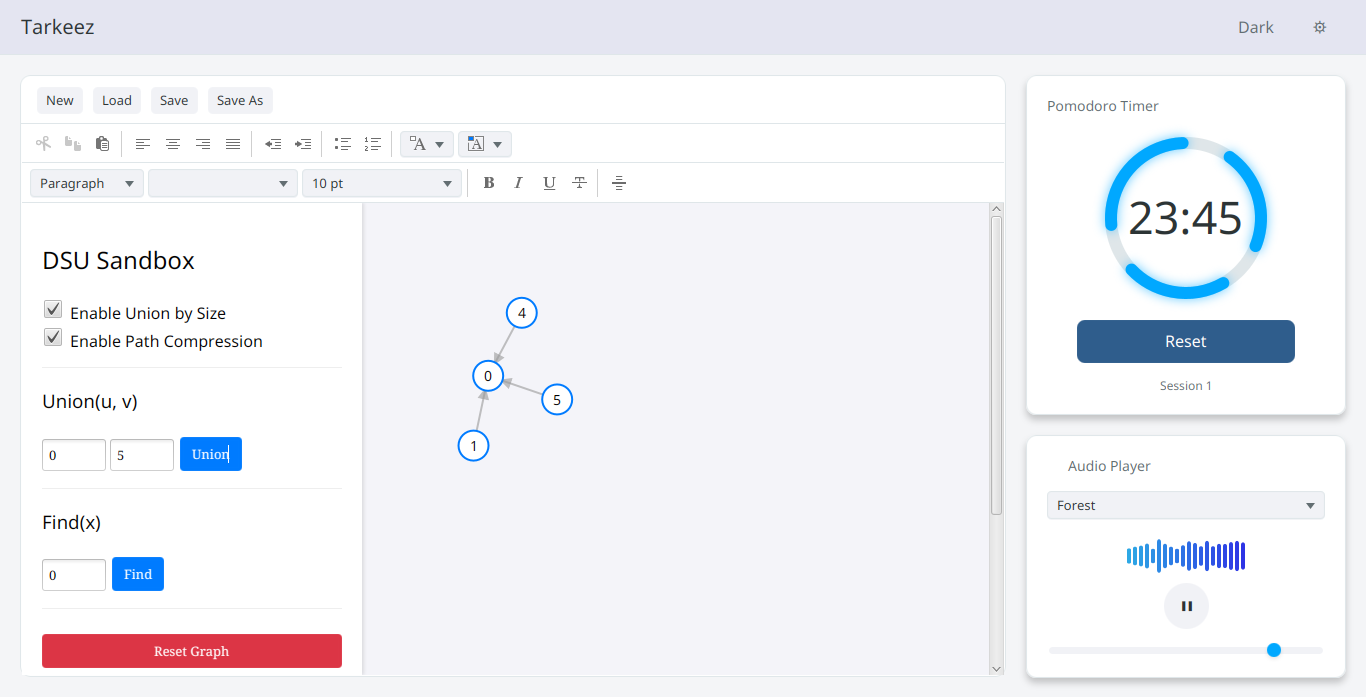Click the Cut scissors icon
The width and height of the screenshot is (1366, 697).
[x=43, y=144]
